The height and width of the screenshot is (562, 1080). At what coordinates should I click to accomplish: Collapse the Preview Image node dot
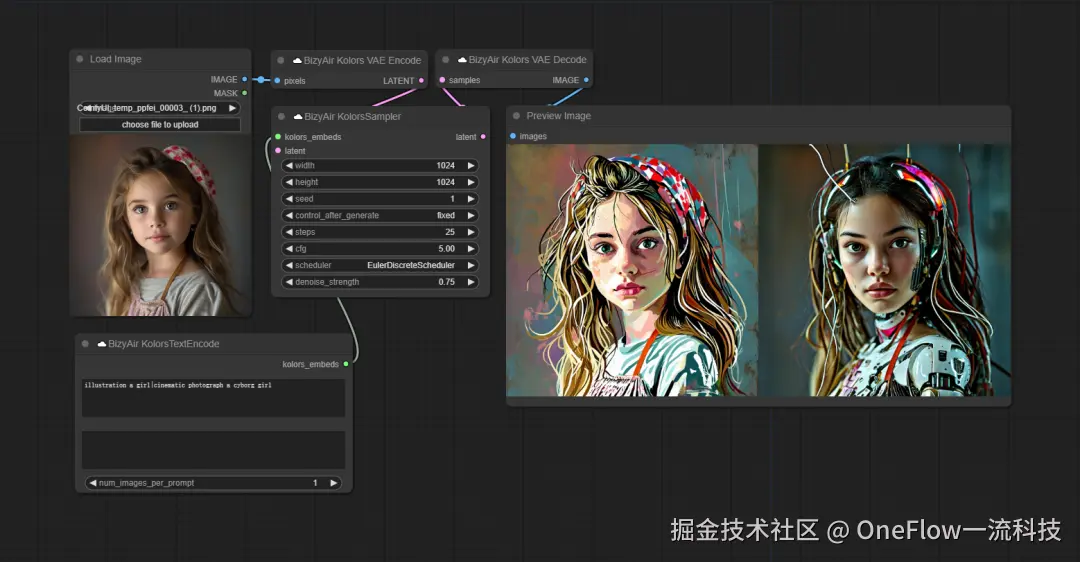click(x=517, y=116)
